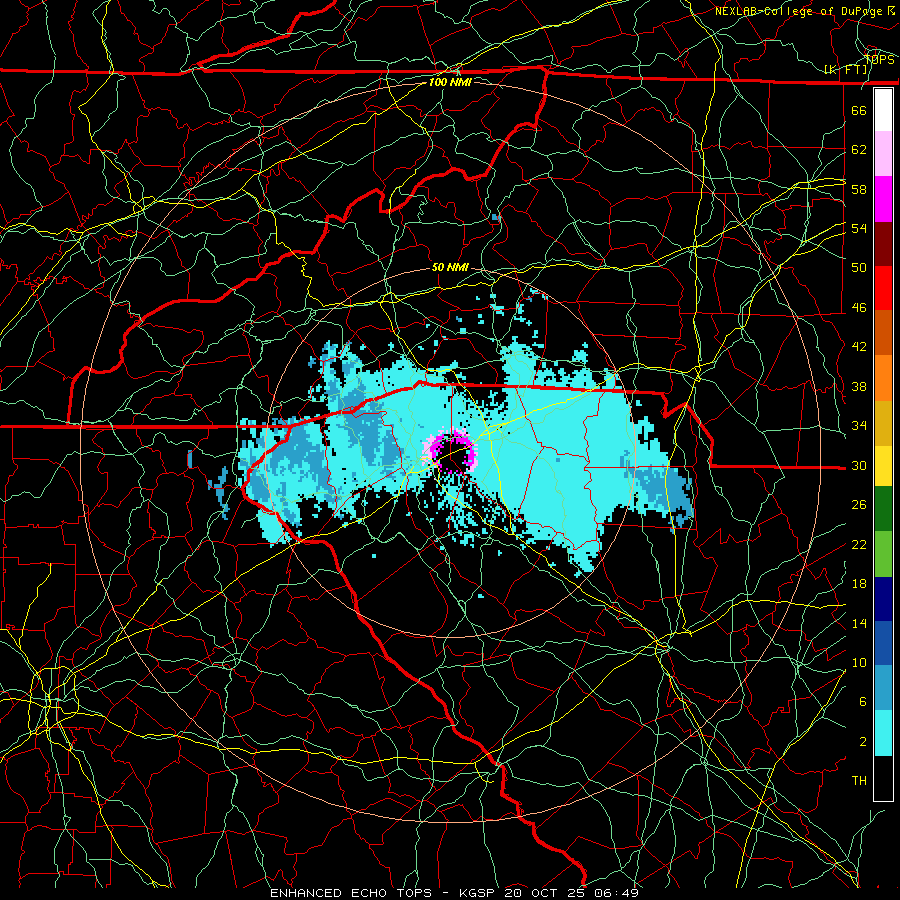Viewport: 900px width, 900px height.
Task: Click the 100 NMI range ring label
Action: pyautogui.click(x=450, y=82)
